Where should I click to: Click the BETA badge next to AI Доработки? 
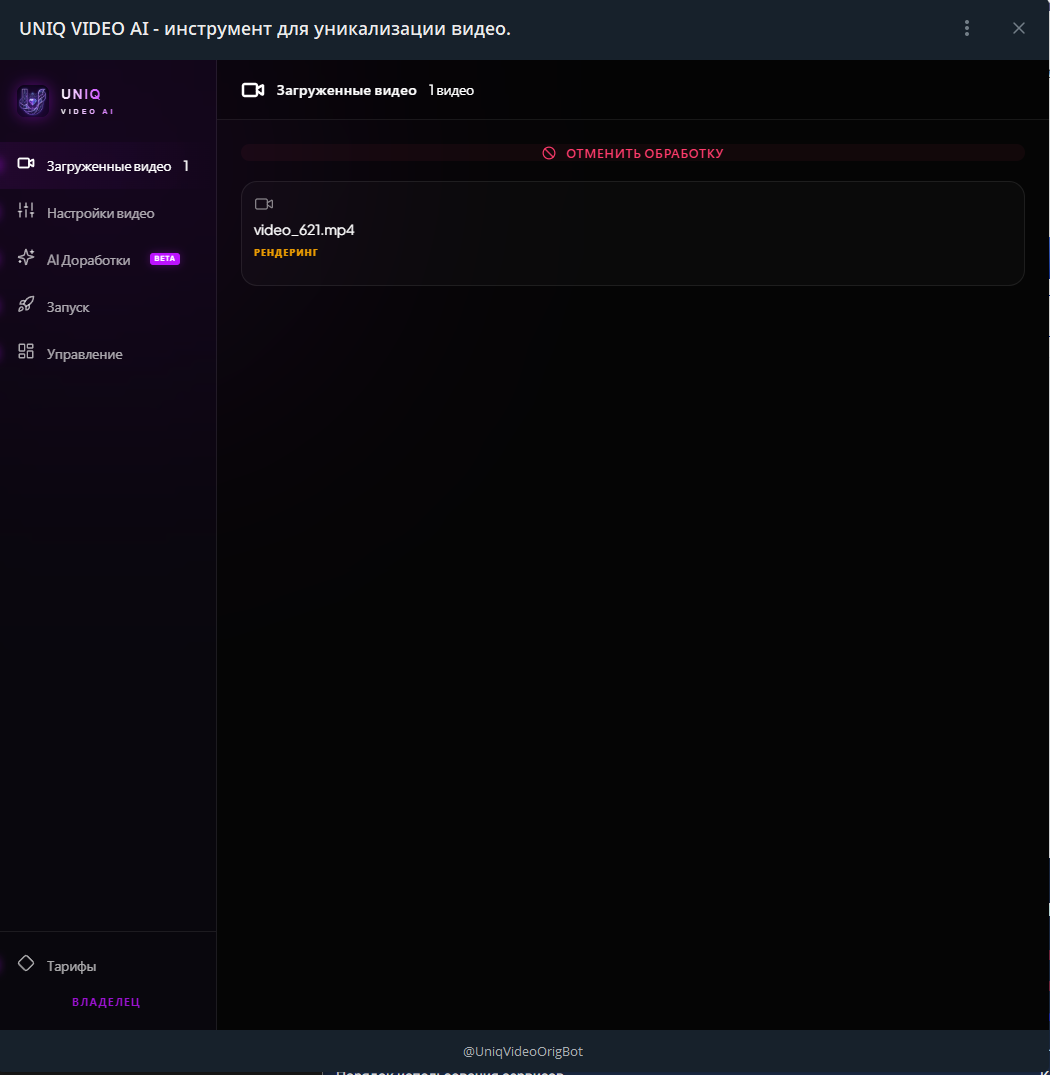(164, 258)
